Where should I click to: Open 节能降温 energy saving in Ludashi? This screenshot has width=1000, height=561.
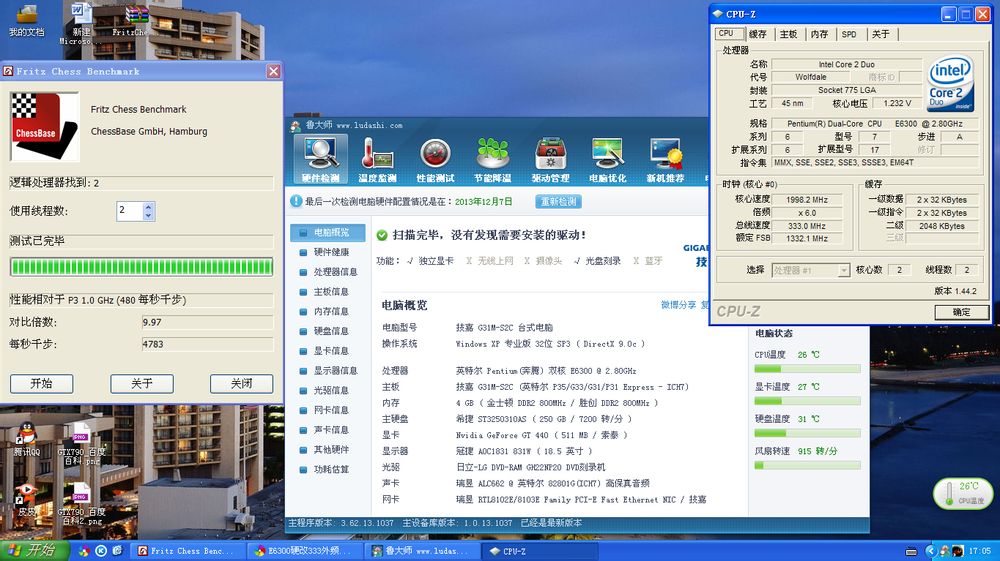pyautogui.click(x=492, y=159)
